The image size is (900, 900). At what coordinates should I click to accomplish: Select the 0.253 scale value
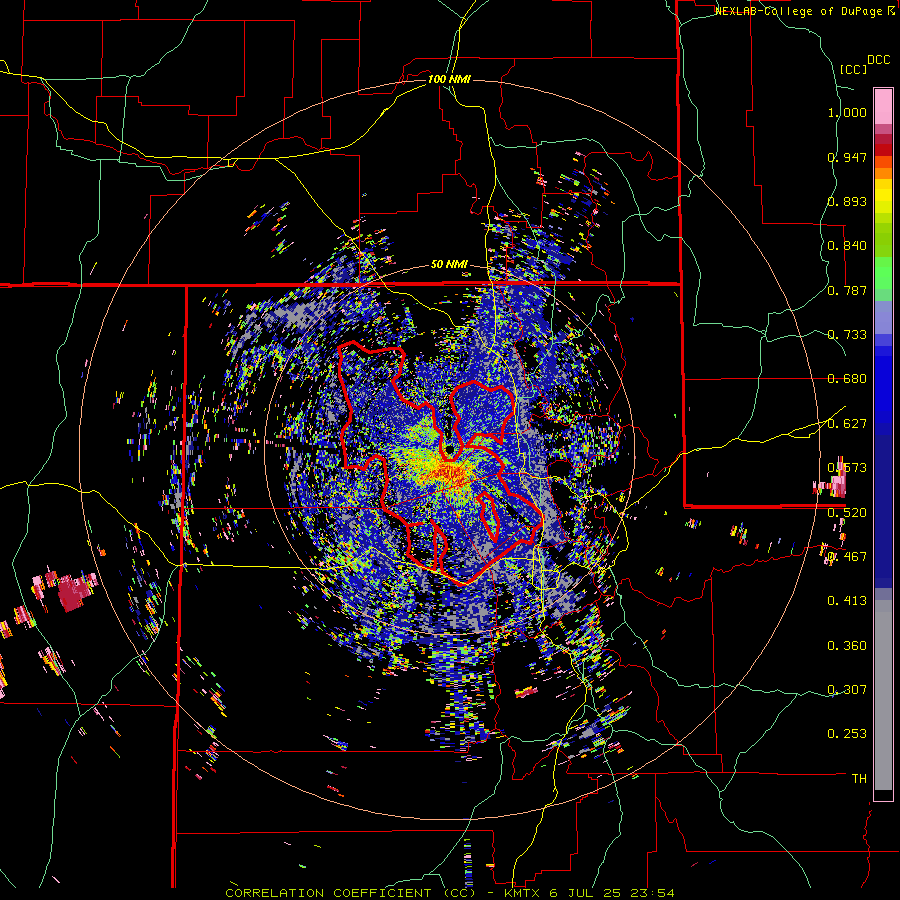847,734
